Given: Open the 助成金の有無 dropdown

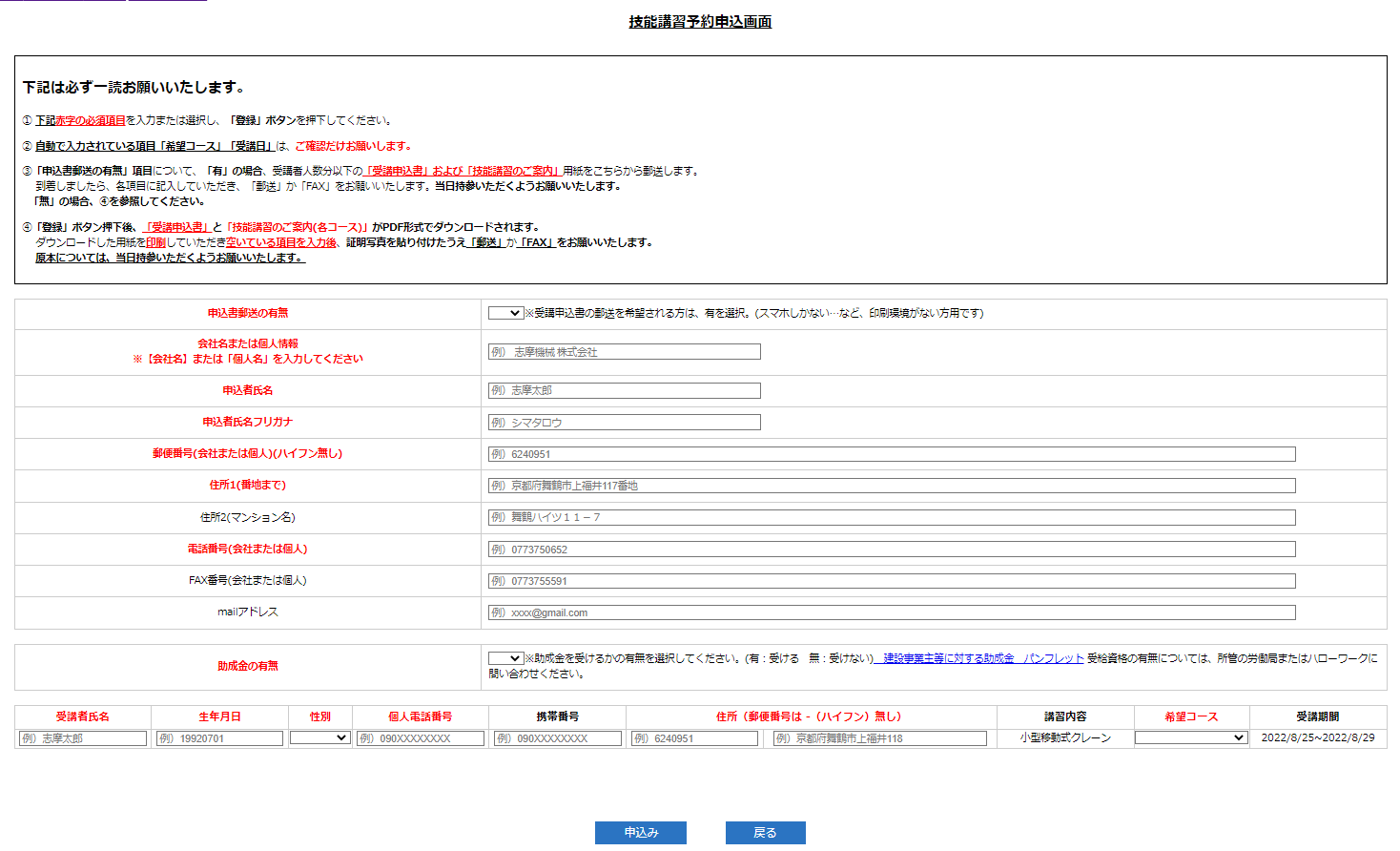Looking at the screenshot, I should point(505,658).
